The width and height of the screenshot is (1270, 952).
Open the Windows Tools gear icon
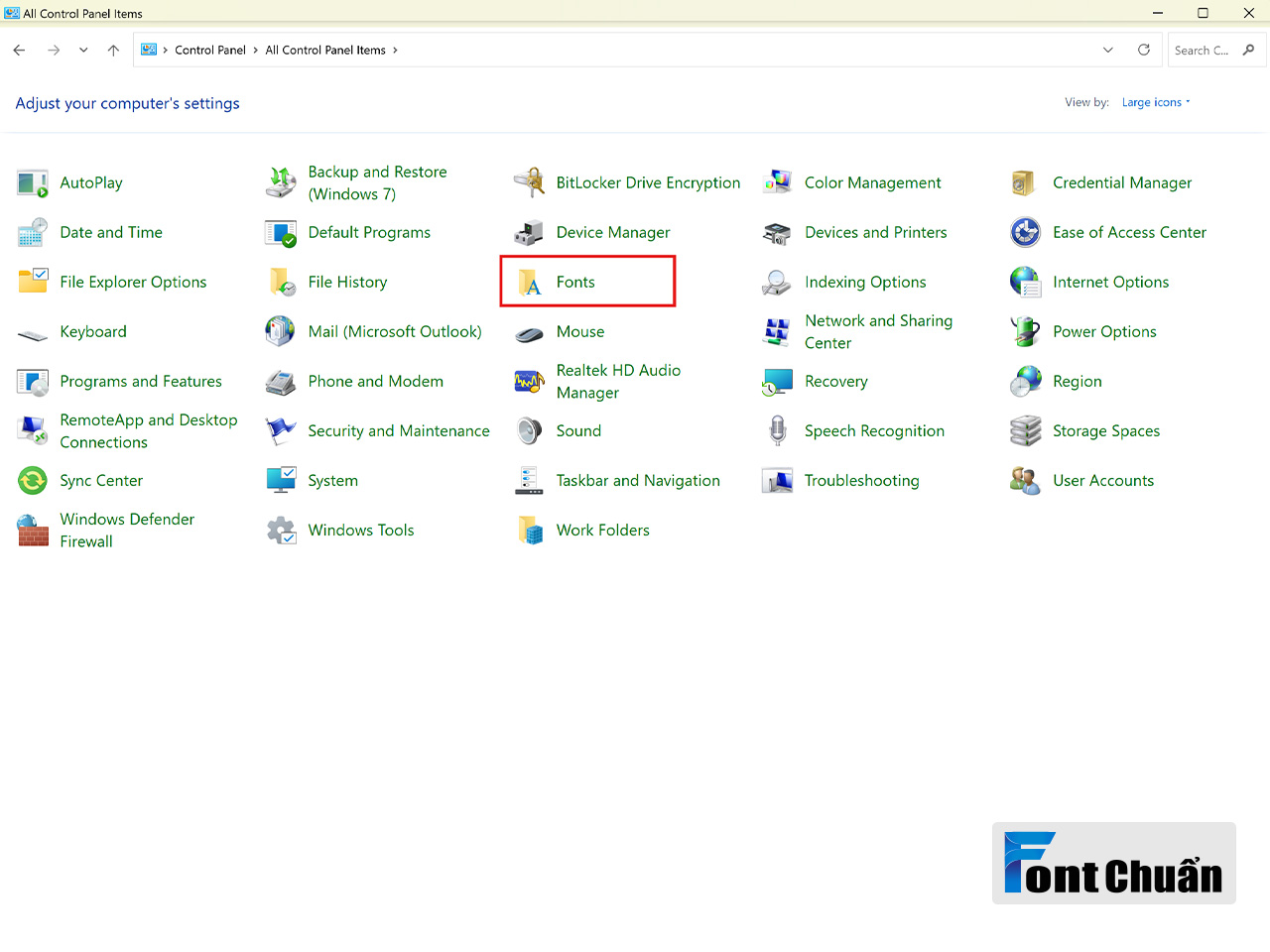click(x=281, y=530)
